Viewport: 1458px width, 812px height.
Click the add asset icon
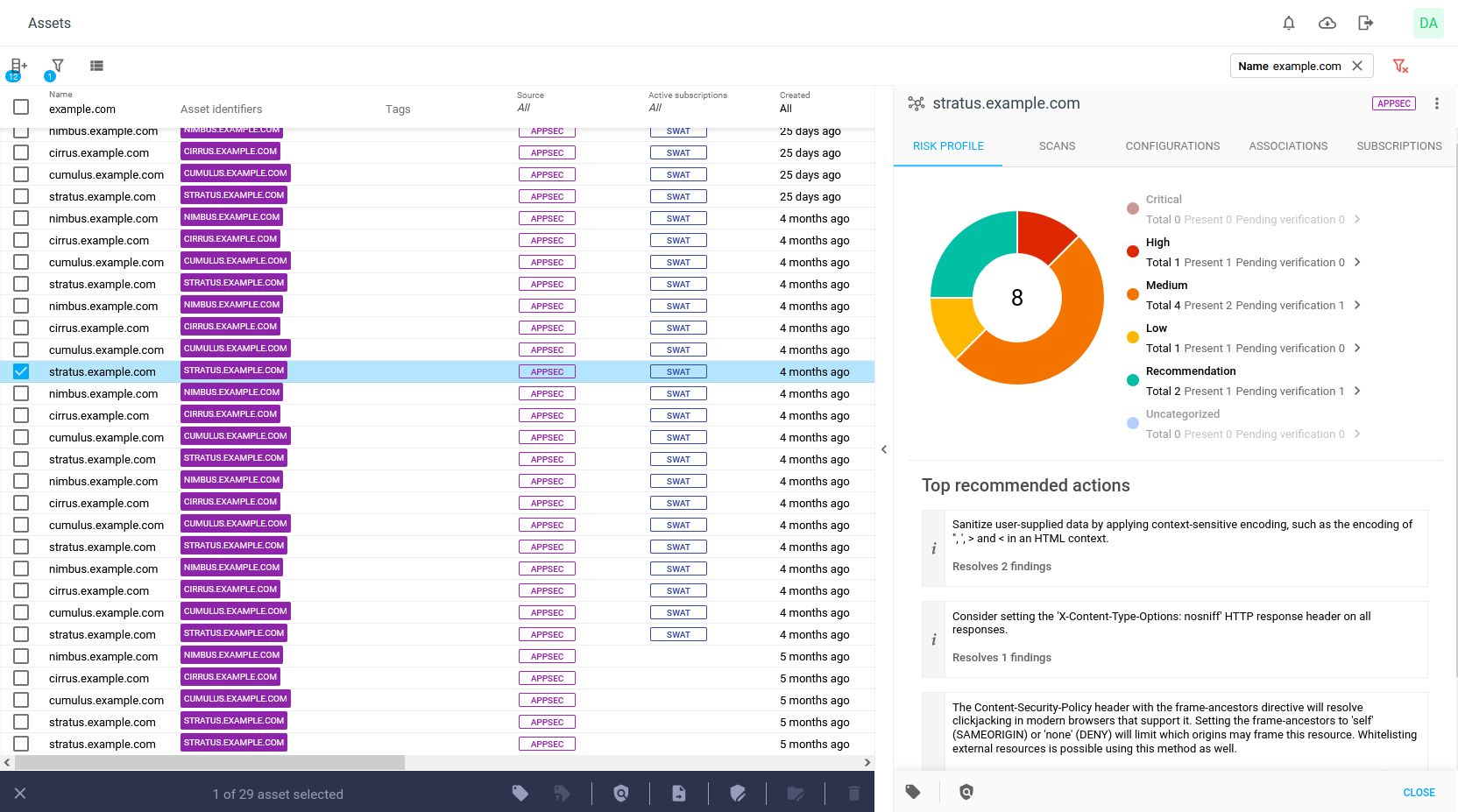18,66
